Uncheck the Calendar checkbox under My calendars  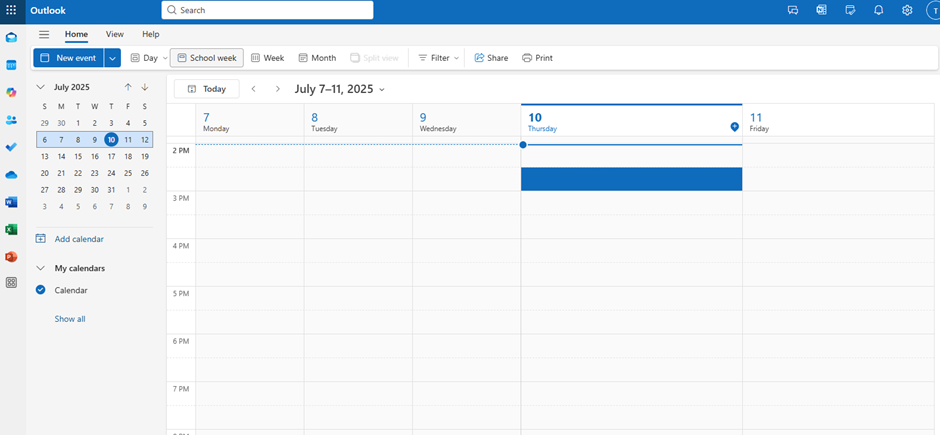click(41, 290)
